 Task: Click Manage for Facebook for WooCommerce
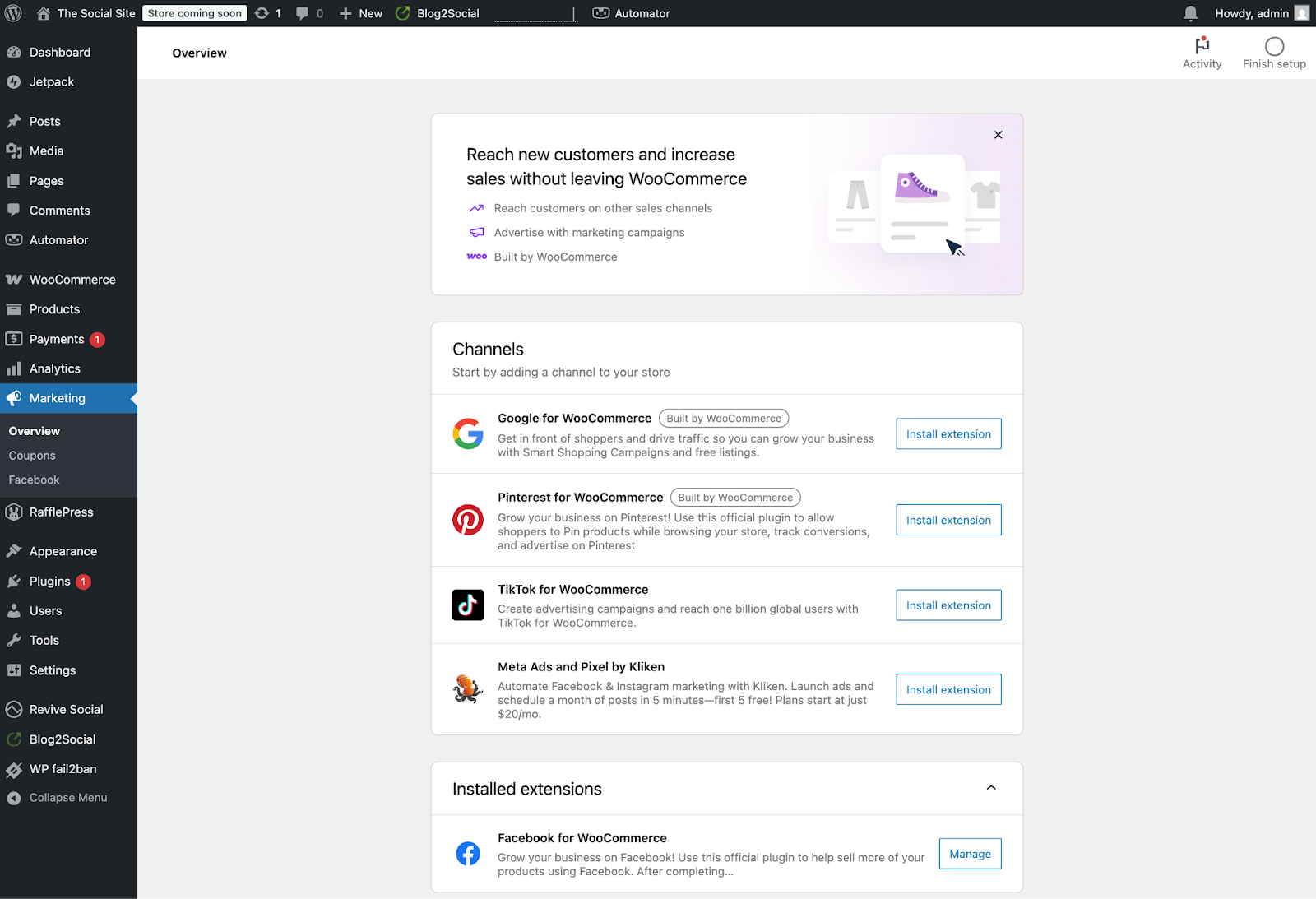pos(970,853)
